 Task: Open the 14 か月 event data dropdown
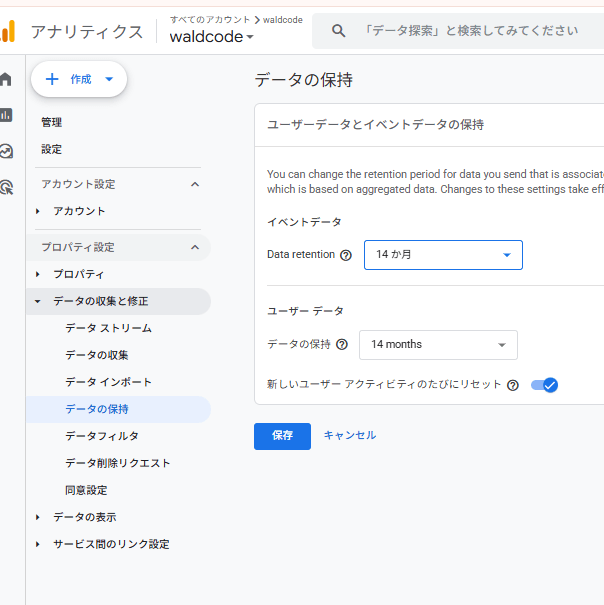click(443, 255)
